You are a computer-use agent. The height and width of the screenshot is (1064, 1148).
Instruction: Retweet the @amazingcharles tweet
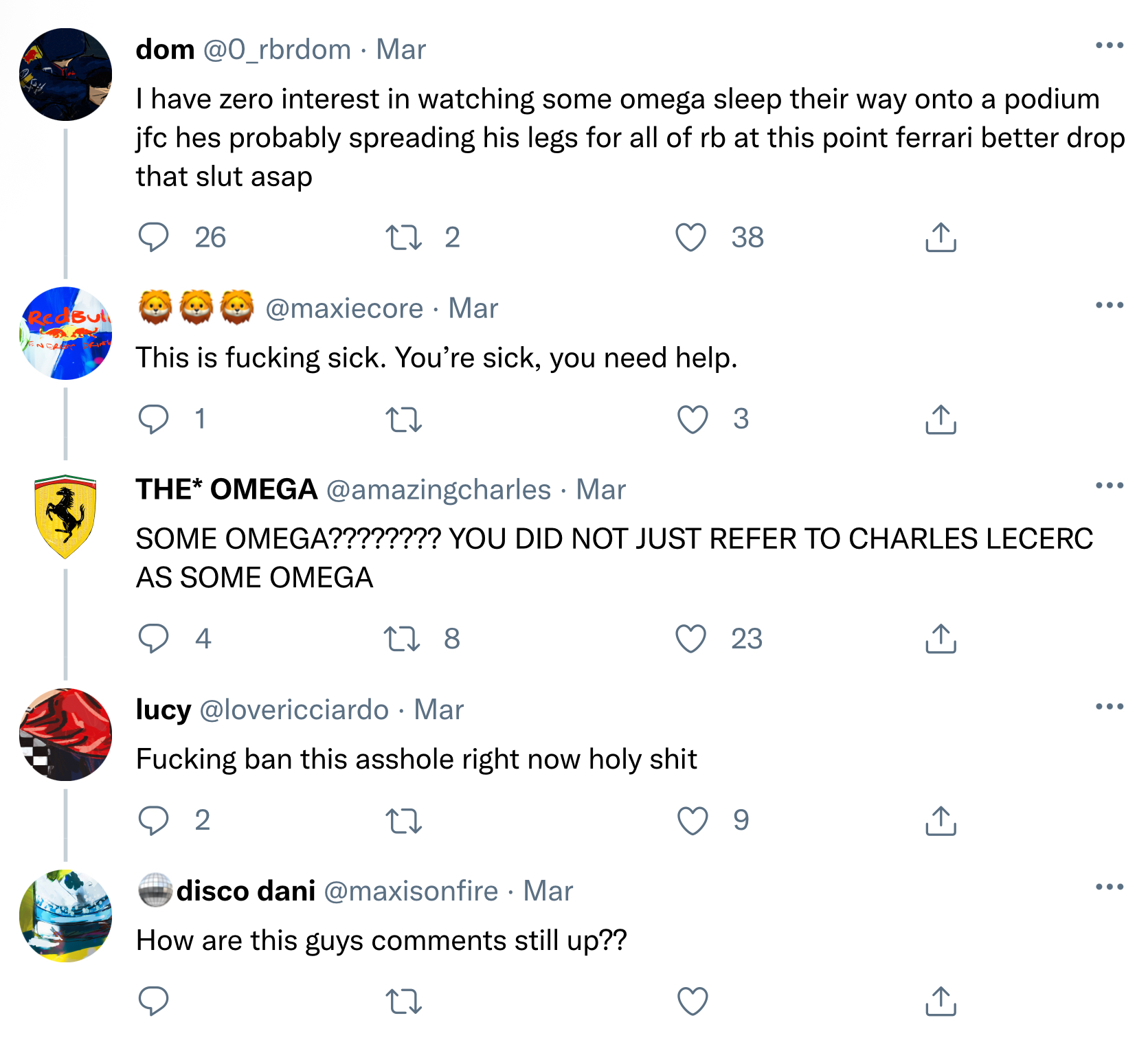402,639
